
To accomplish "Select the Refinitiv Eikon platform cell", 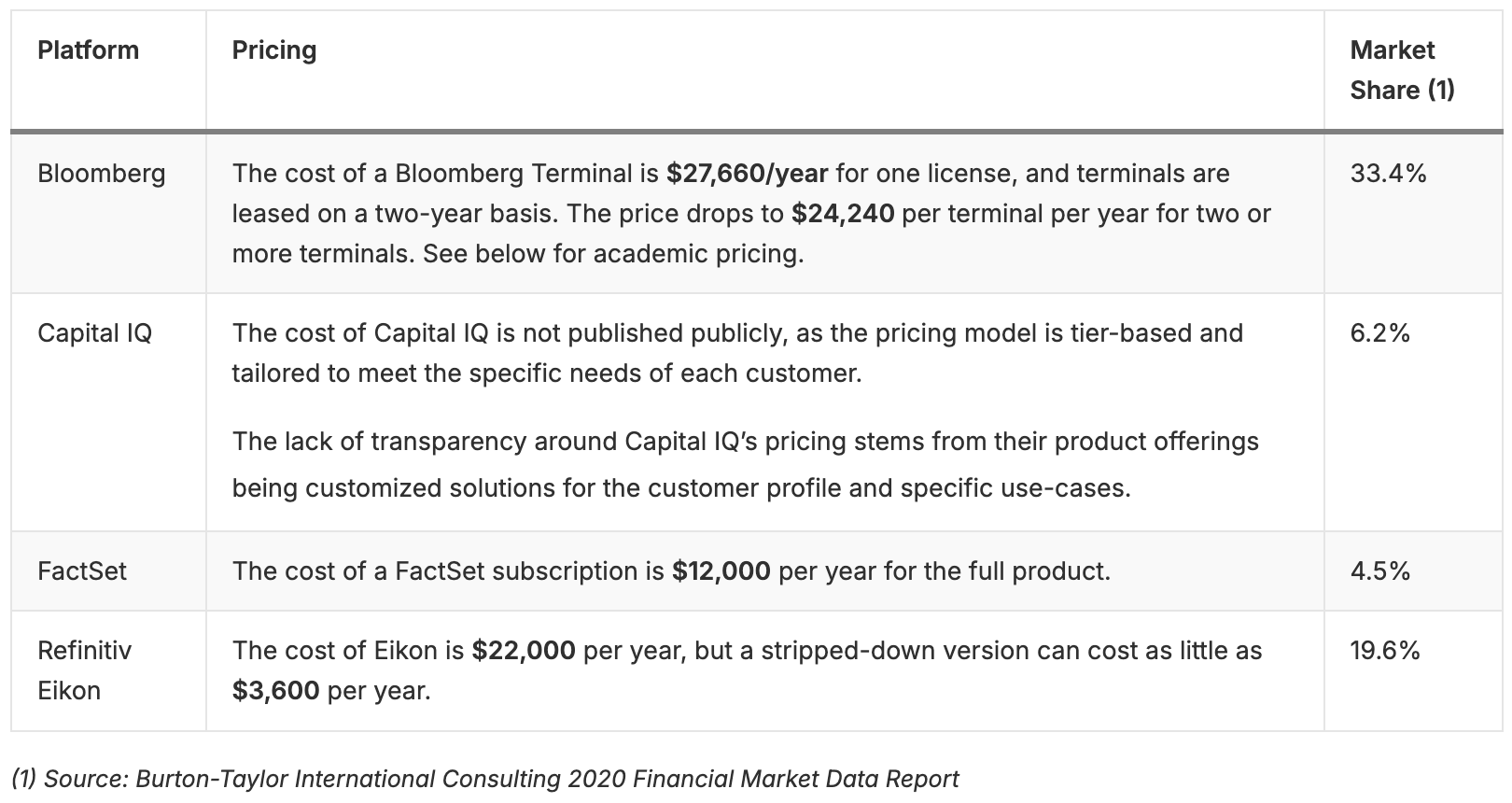I will click(x=84, y=670).
